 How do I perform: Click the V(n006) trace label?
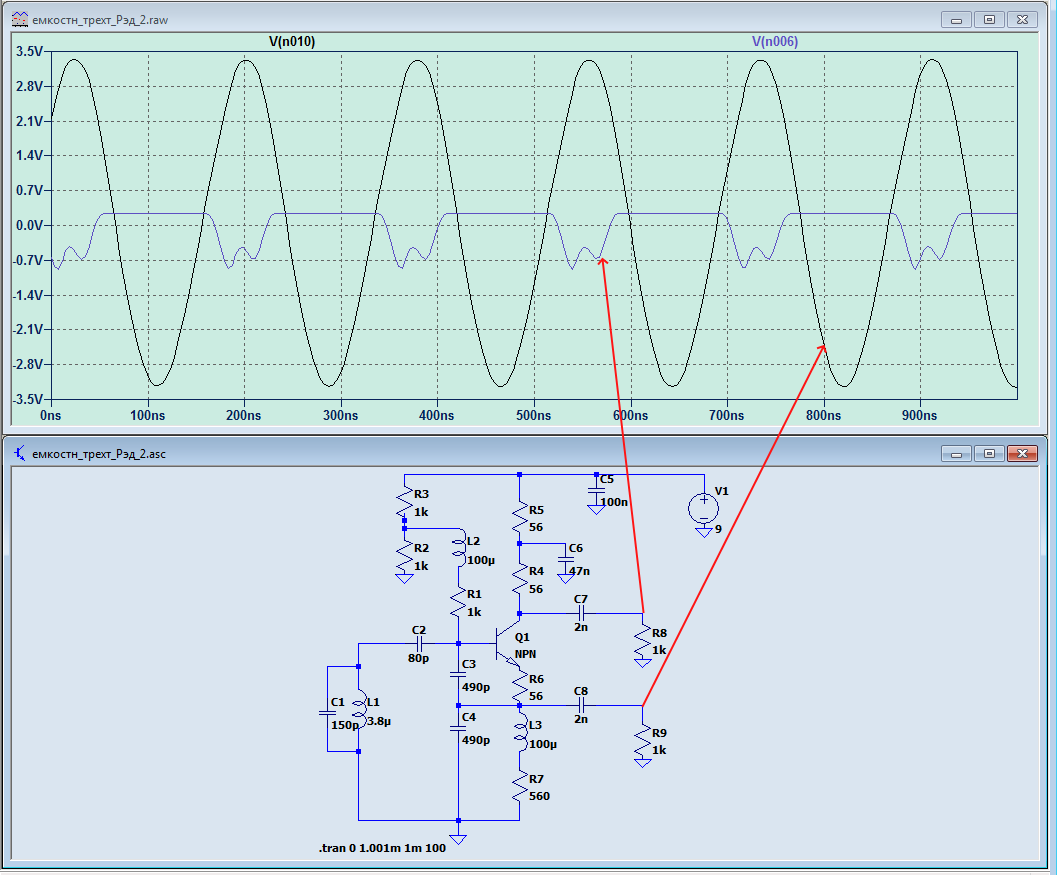(x=775, y=42)
